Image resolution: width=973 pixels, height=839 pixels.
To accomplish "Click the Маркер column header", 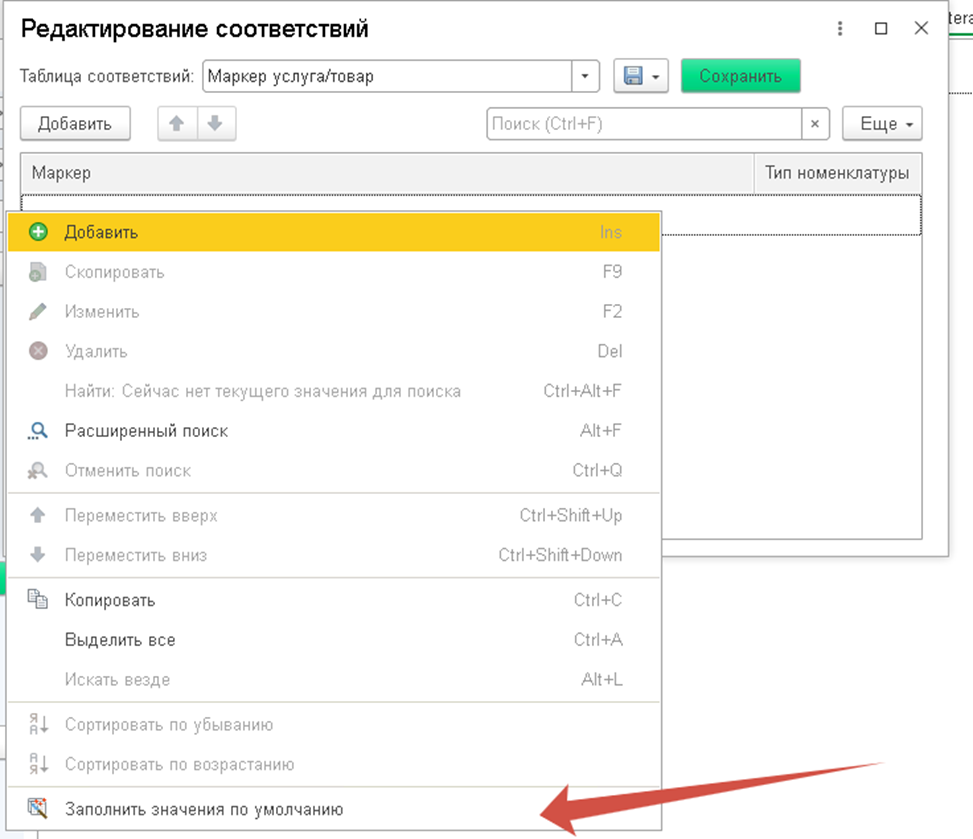I will pyautogui.click(x=387, y=173).
